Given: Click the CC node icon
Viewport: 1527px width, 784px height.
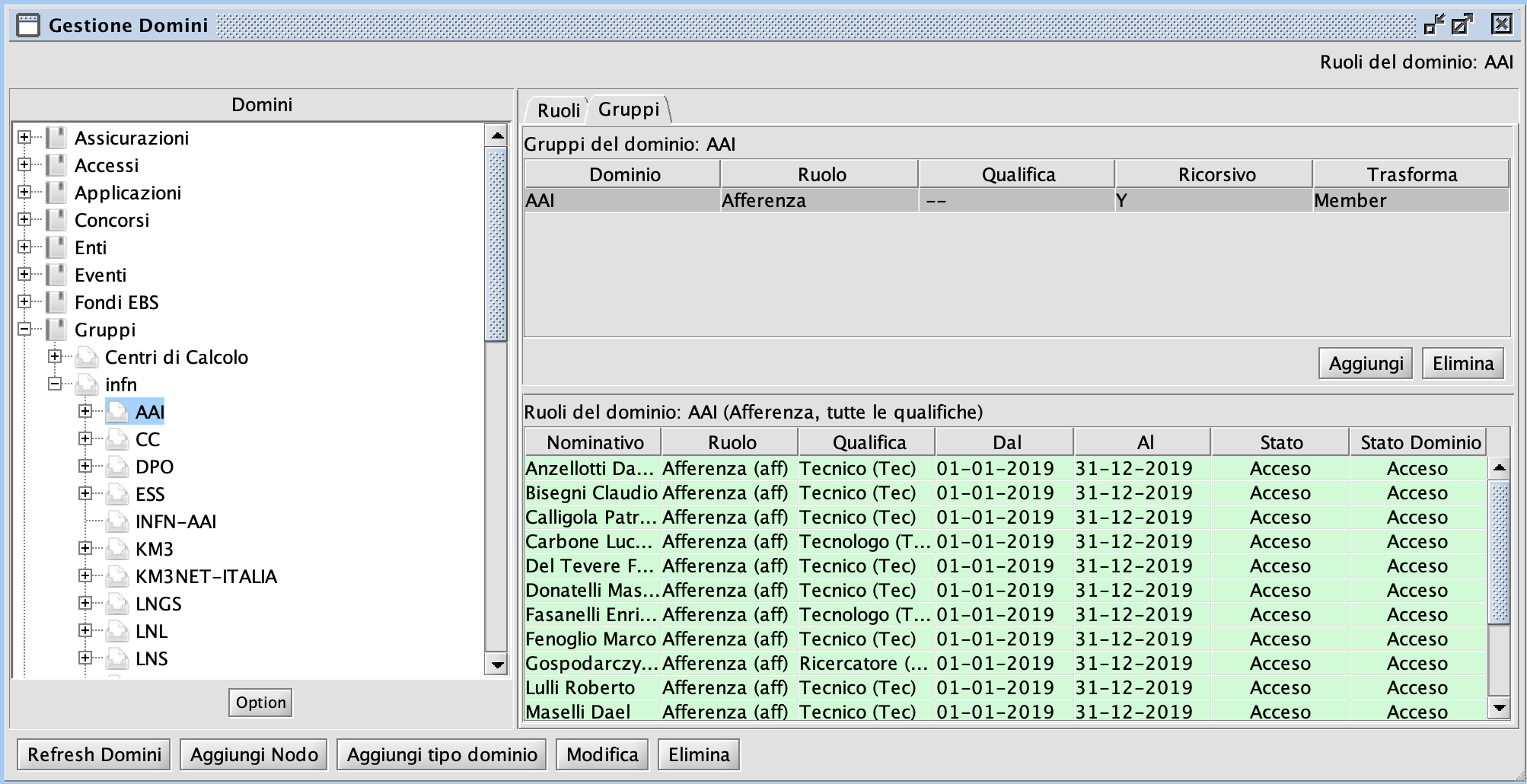Looking at the screenshot, I should coord(117,439).
